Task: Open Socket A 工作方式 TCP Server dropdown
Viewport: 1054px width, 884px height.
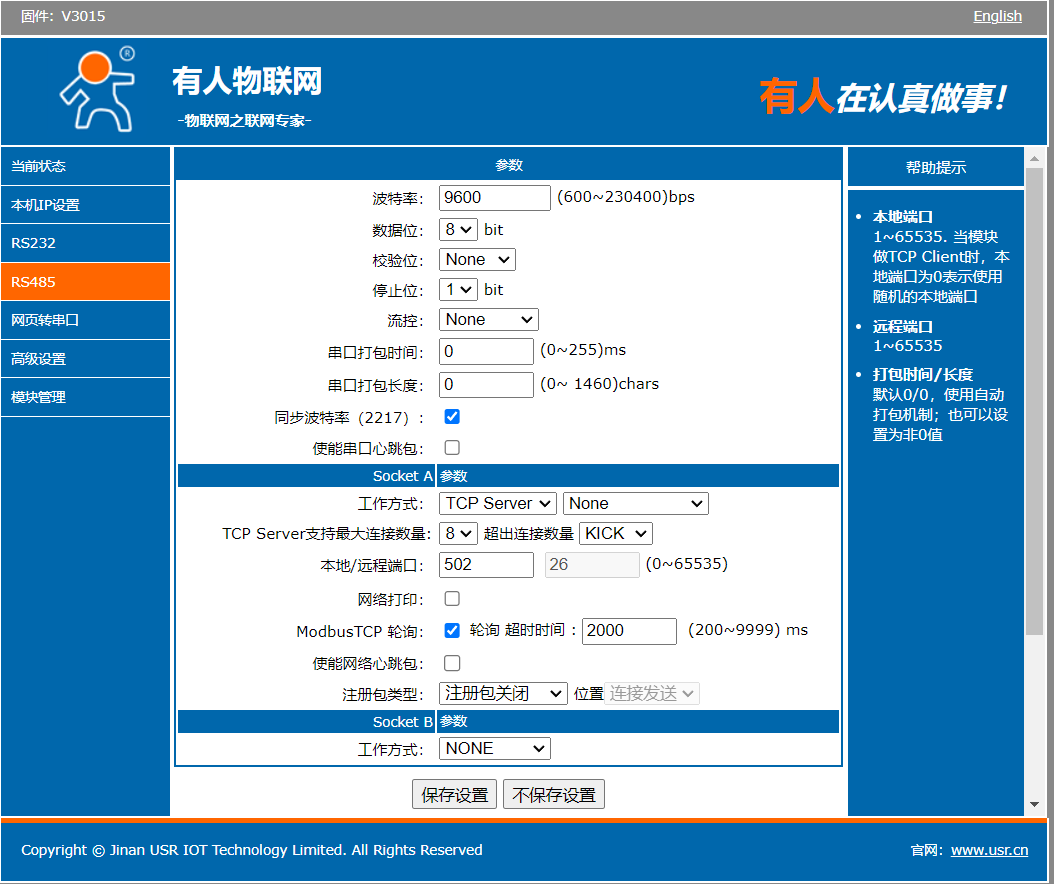Action: click(x=497, y=504)
